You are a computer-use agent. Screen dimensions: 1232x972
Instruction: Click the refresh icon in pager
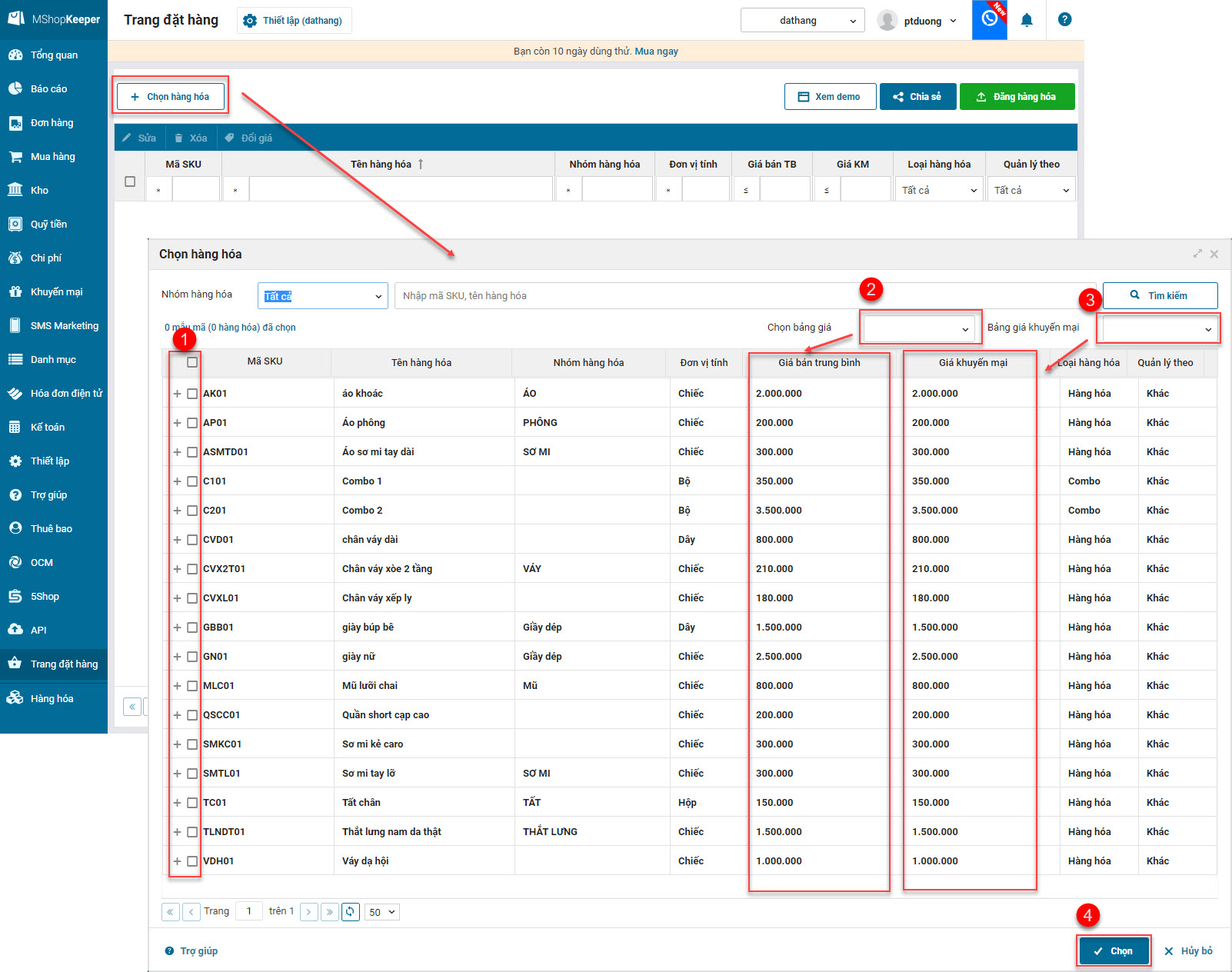tap(351, 912)
